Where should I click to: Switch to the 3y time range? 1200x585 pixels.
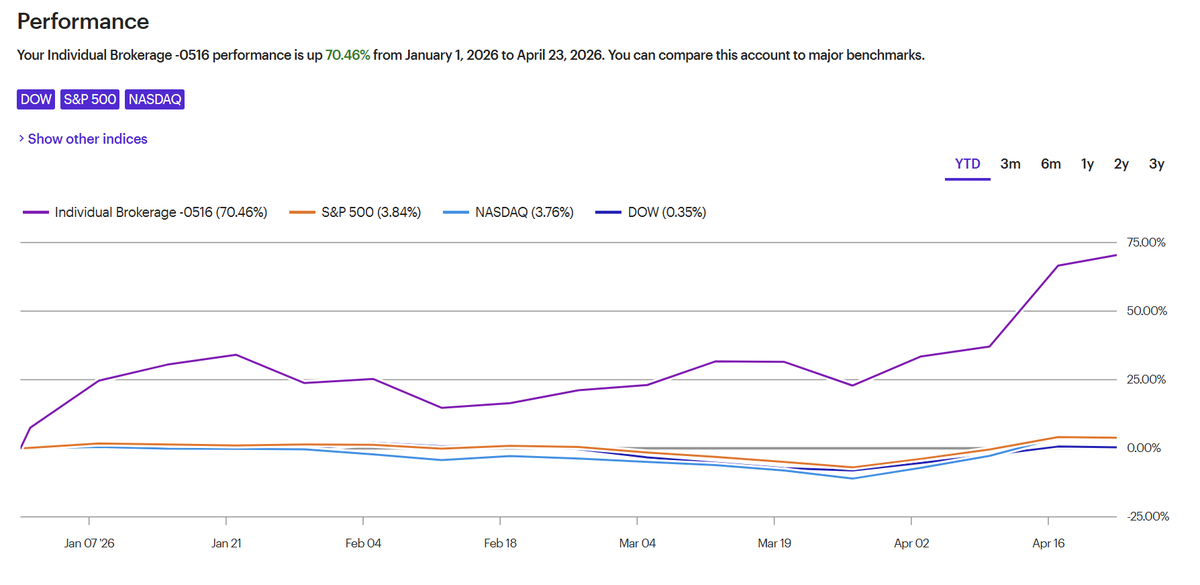point(1156,164)
